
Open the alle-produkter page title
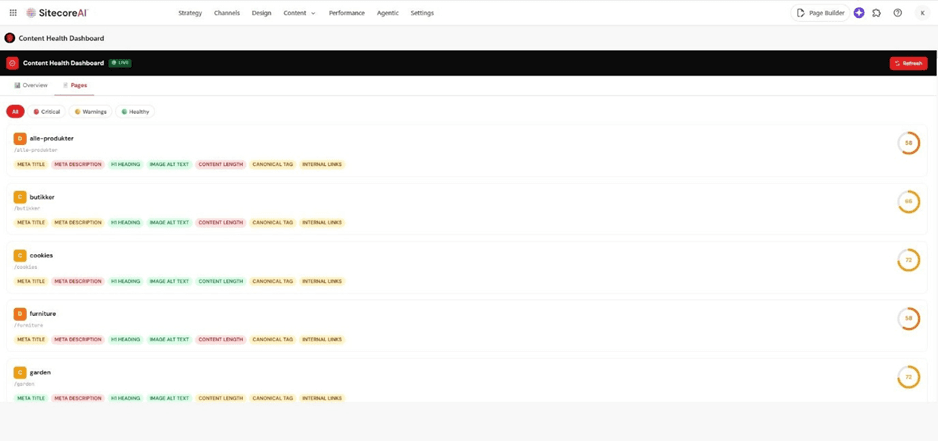tap(51, 138)
